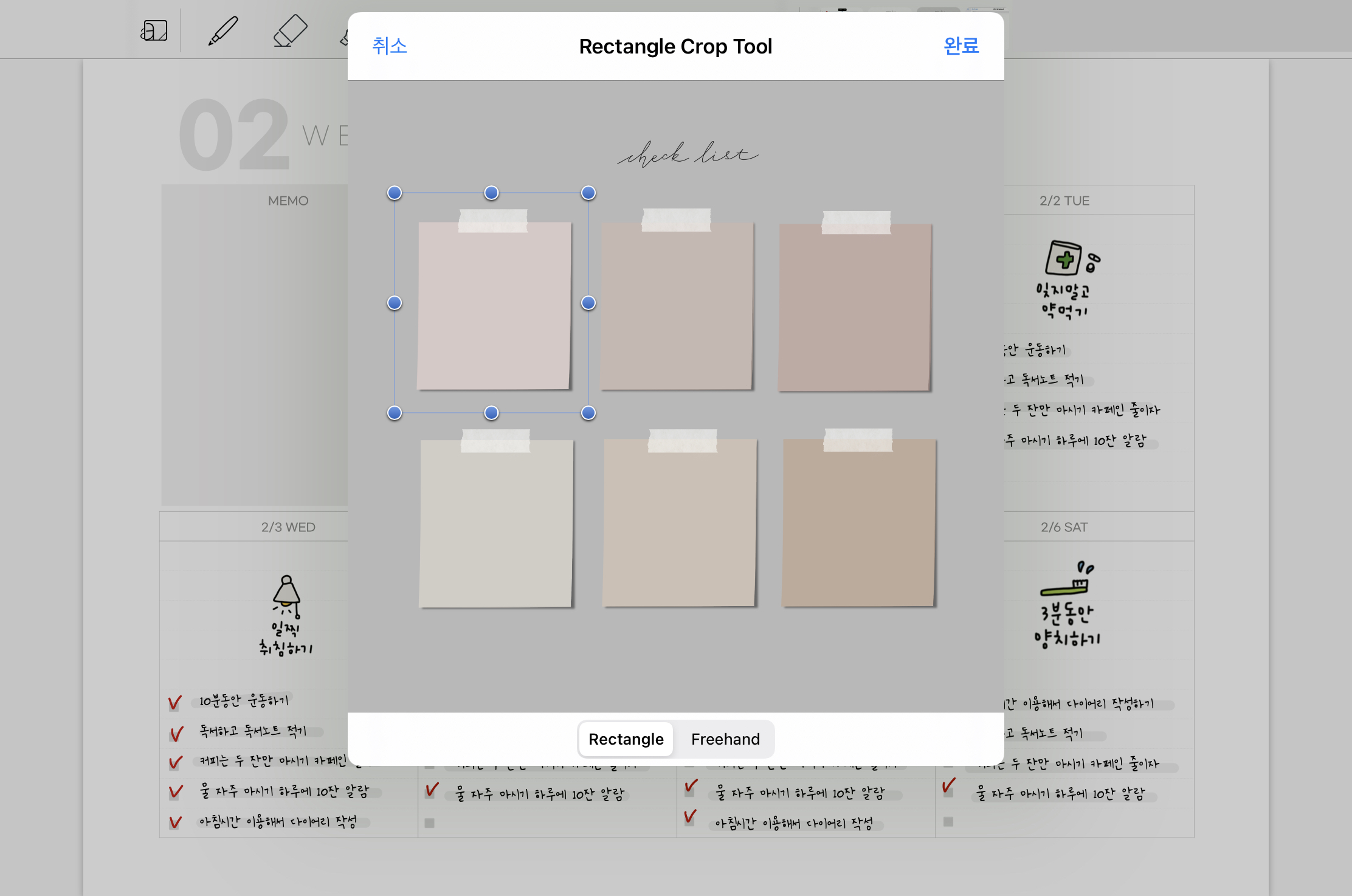Switch to Freehand crop mode

[x=725, y=739]
